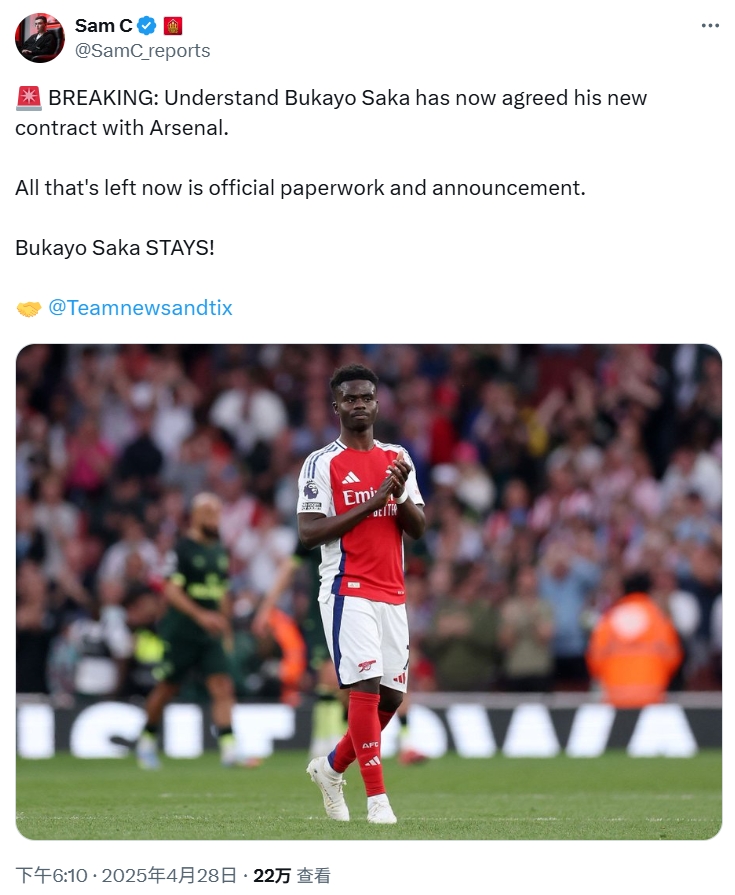735x895 pixels.
Task: Open the three-dot more options menu
Action: (x=710, y=26)
